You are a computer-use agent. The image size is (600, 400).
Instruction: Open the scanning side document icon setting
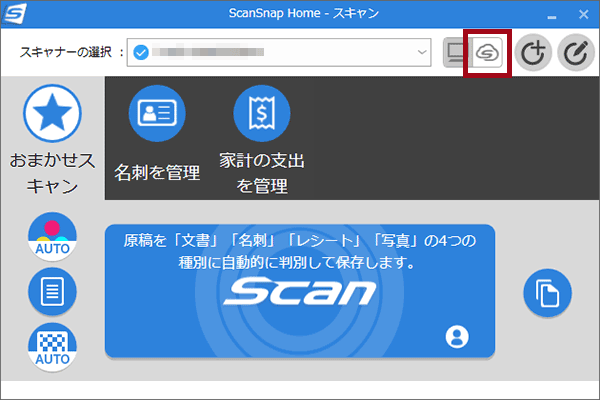[52, 292]
